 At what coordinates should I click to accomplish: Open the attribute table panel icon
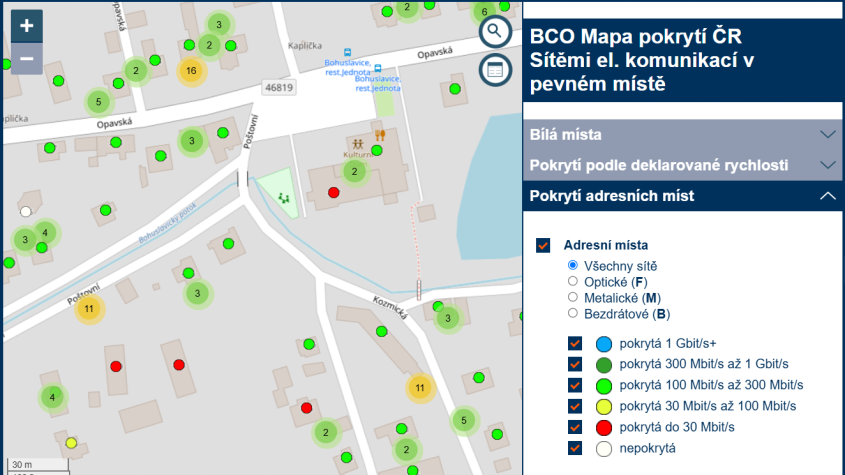click(494, 69)
